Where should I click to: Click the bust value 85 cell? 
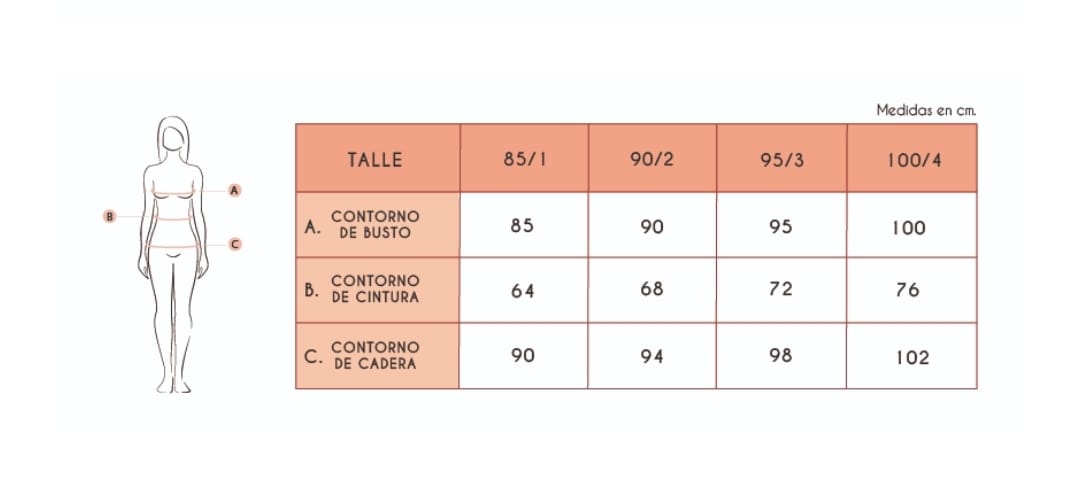tap(524, 225)
